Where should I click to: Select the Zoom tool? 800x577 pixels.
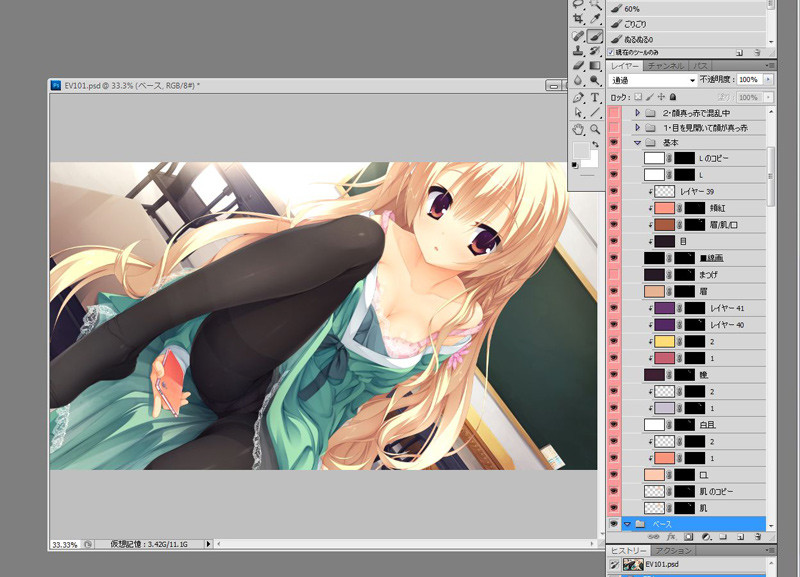click(595, 129)
